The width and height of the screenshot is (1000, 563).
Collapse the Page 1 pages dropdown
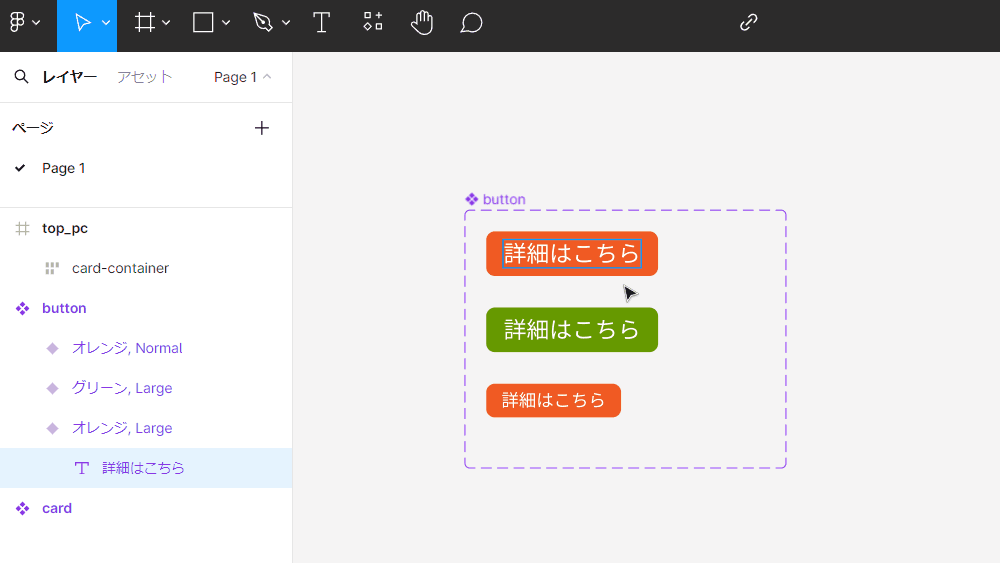[x=242, y=77]
